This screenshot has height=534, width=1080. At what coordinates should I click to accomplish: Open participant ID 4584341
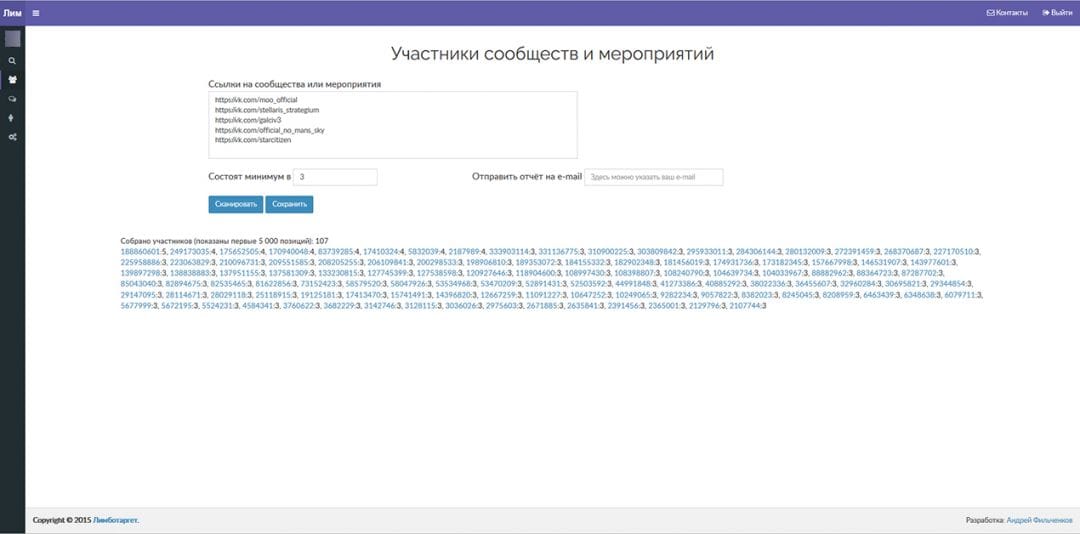click(258, 305)
